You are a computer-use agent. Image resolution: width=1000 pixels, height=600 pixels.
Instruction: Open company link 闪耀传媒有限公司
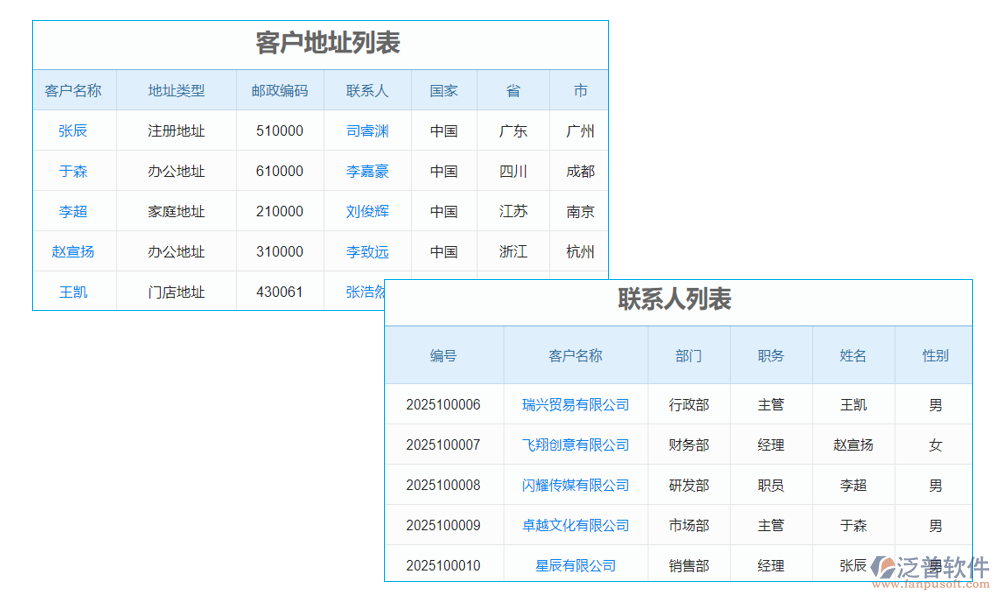pyautogui.click(x=576, y=485)
